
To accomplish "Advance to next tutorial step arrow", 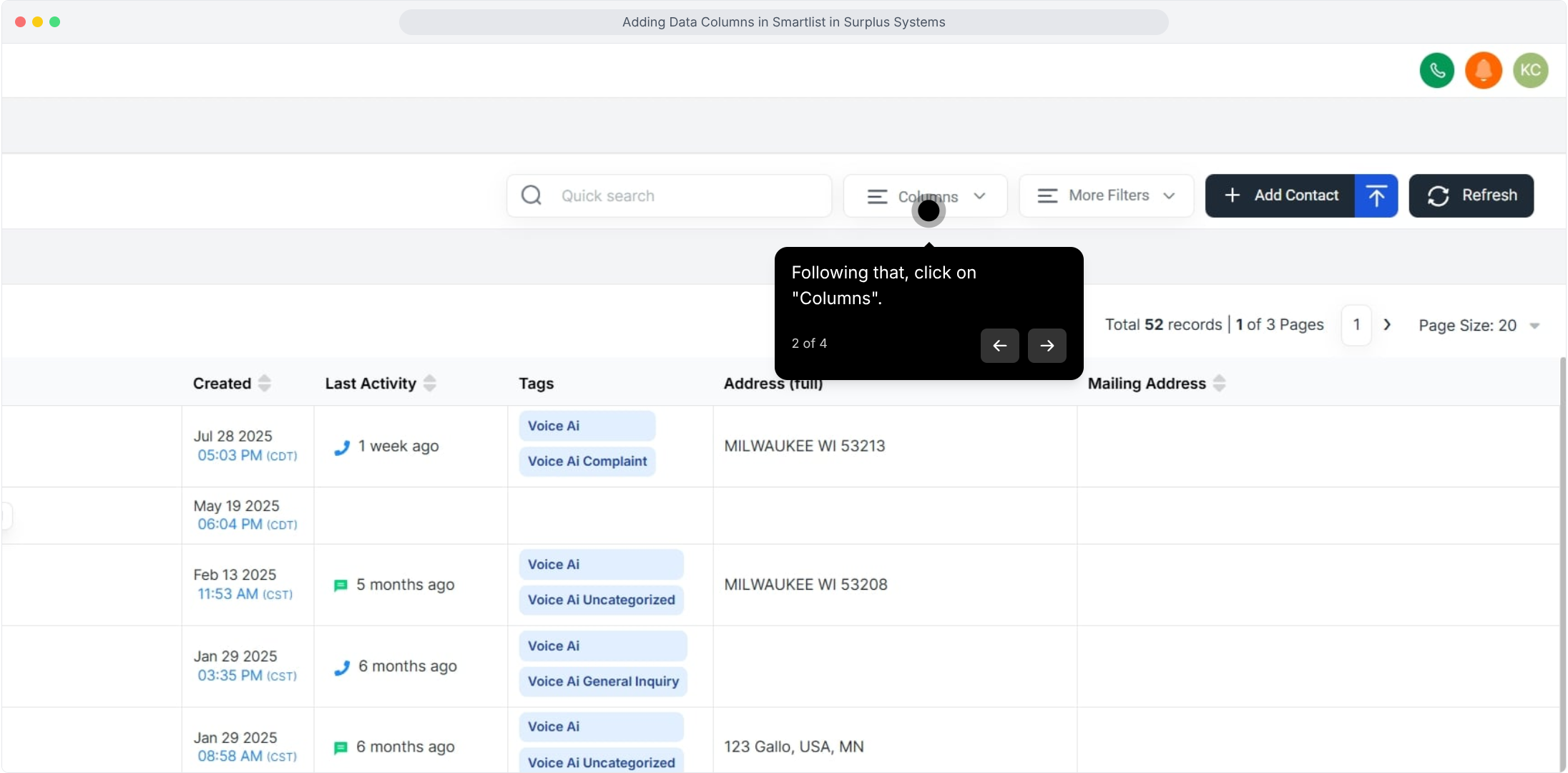I will pyautogui.click(x=1047, y=346).
